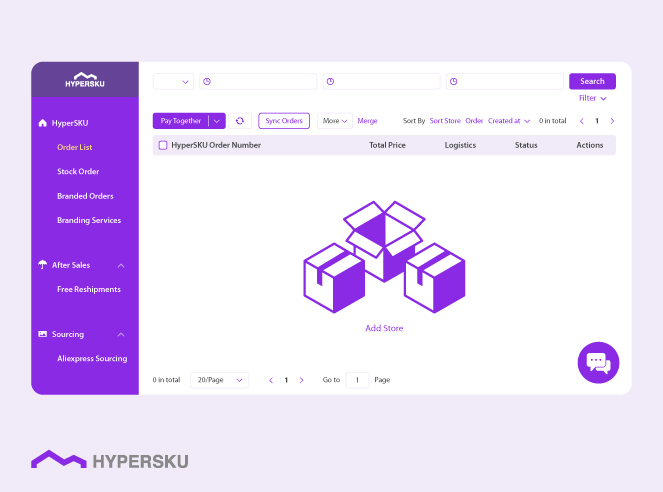
Task: Open the More dropdown
Action: (334, 121)
